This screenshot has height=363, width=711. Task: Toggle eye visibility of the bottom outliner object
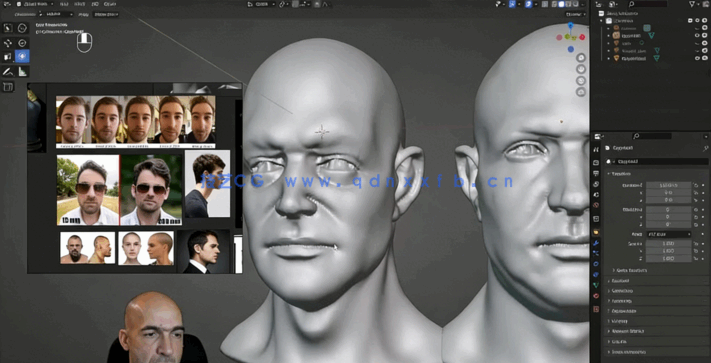(697, 58)
